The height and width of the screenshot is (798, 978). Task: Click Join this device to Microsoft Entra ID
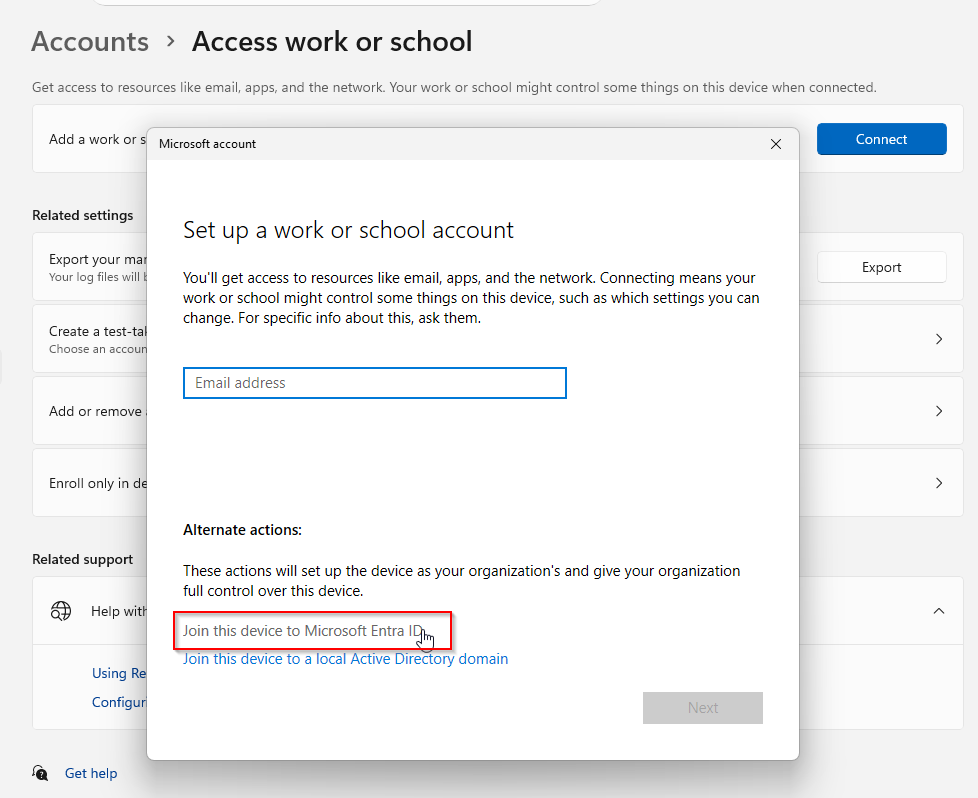[x=303, y=631]
